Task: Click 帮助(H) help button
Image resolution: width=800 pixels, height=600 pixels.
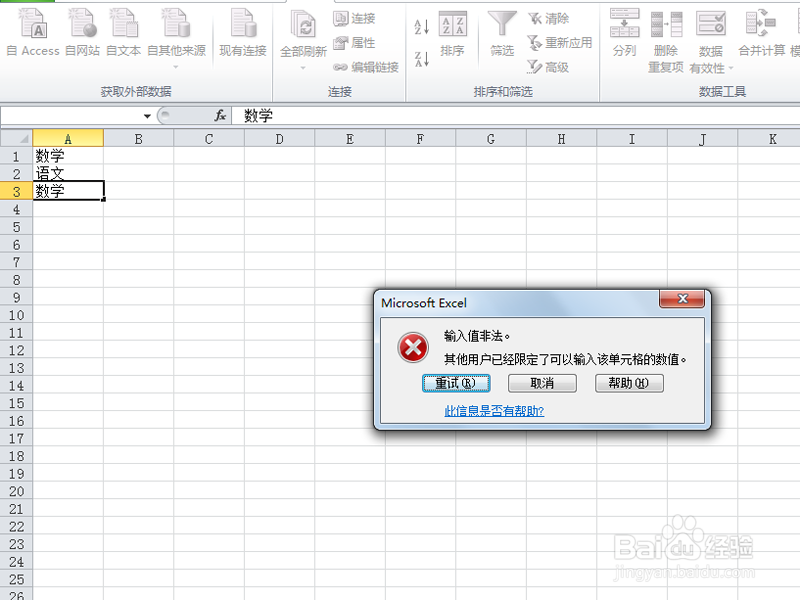Action: [x=629, y=383]
